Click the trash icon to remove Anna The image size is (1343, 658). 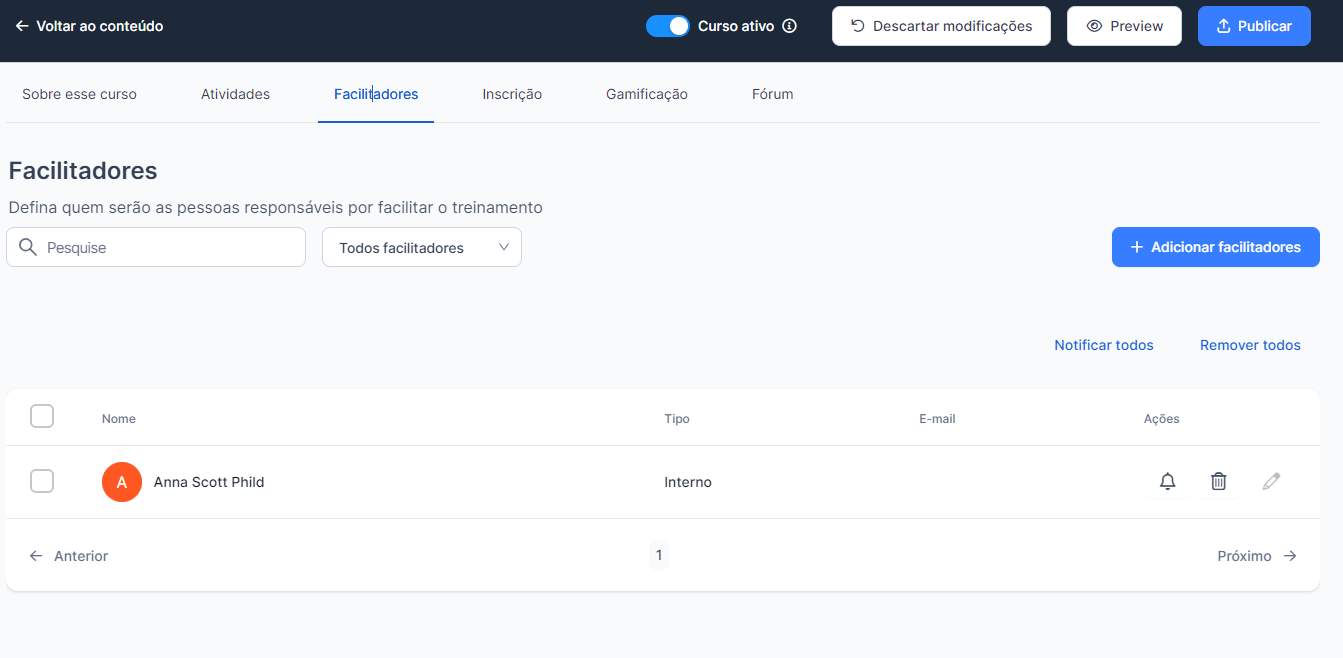coord(1218,482)
